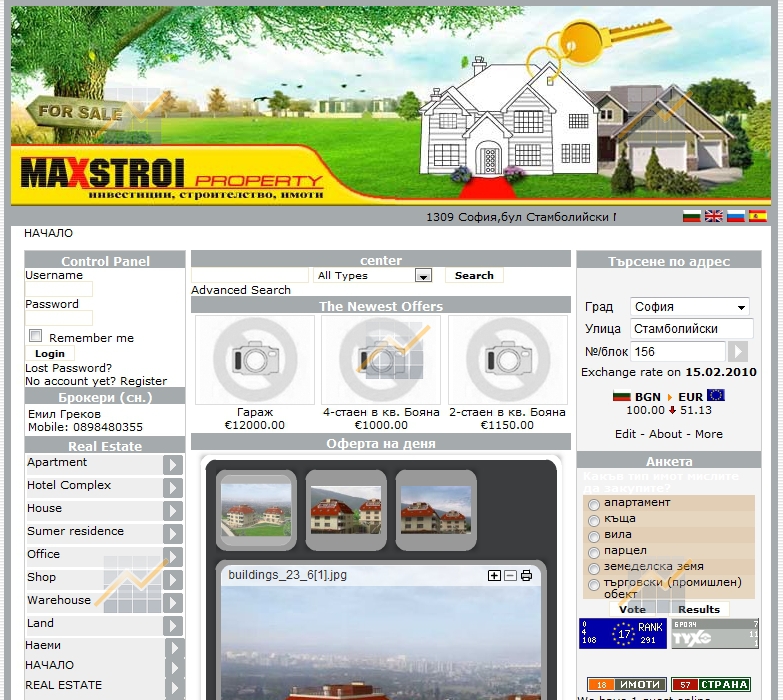Click the Search button

pos(474,276)
